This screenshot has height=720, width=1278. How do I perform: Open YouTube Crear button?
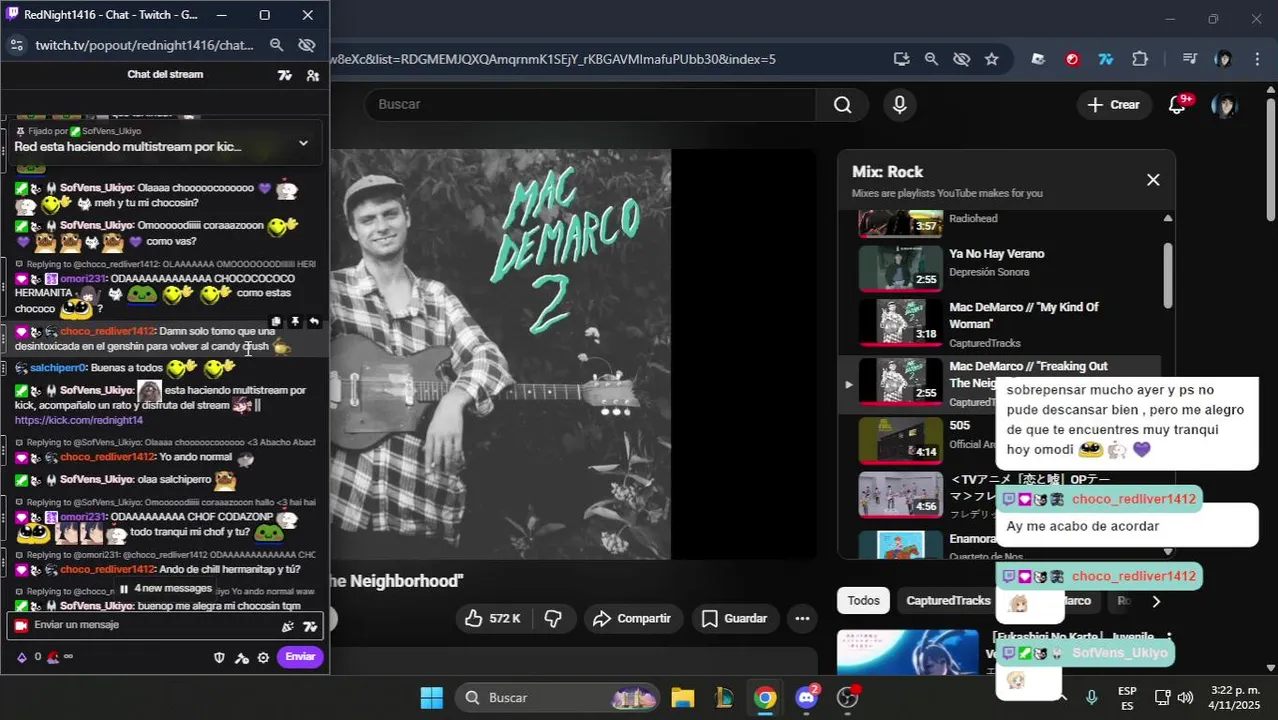(x=1113, y=105)
